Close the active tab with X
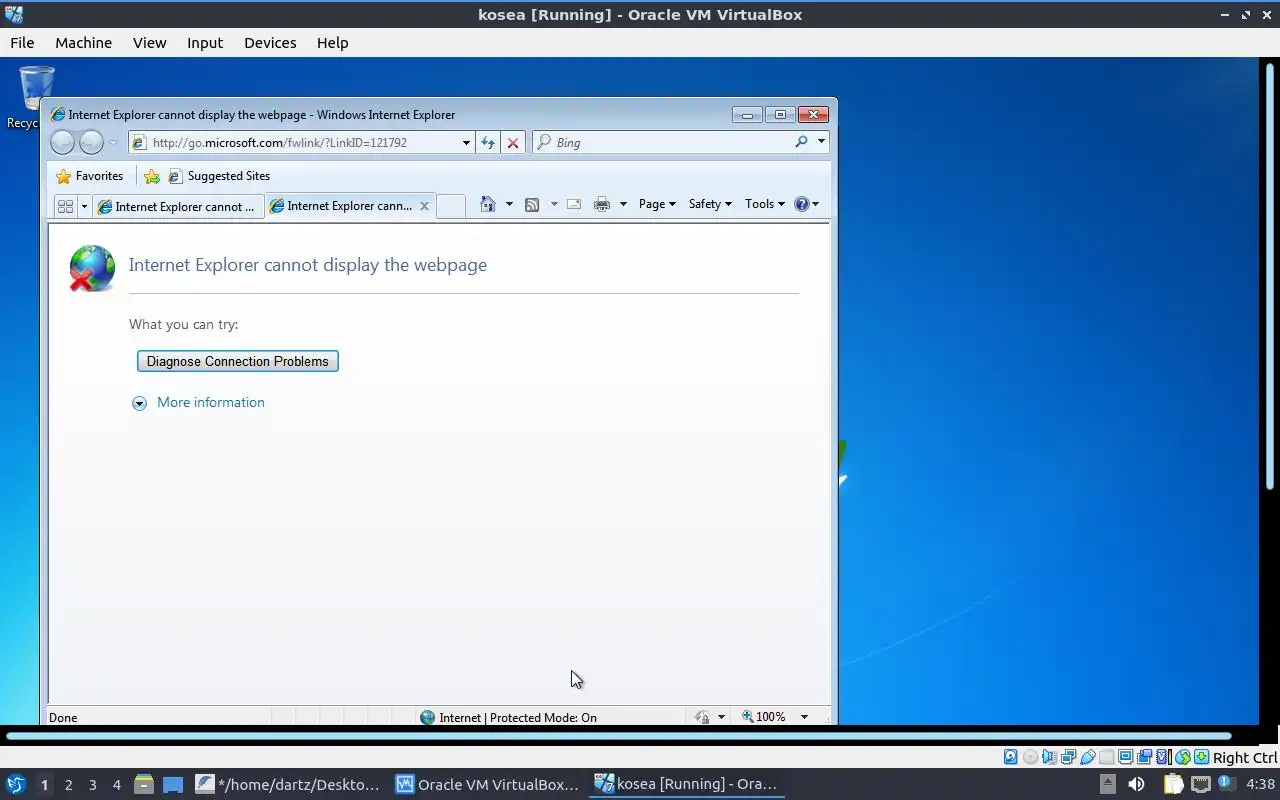Screen dimensions: 1280x800 [424, 206]
